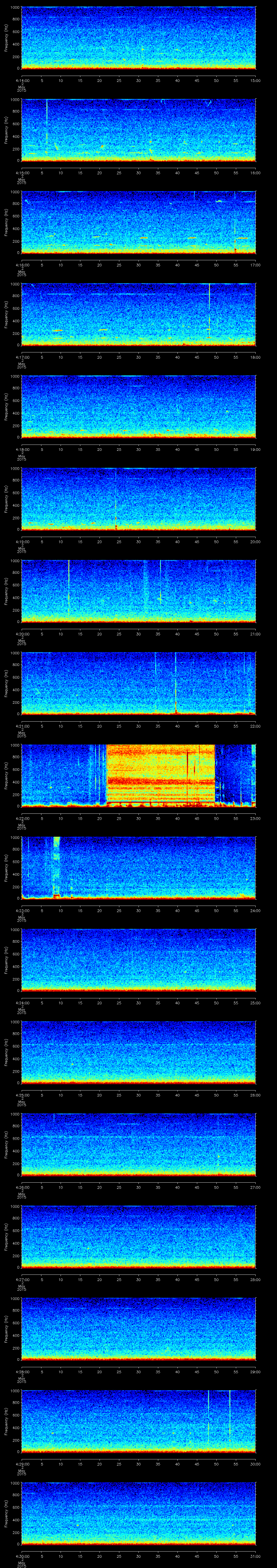Click the 4:27:00 start time label
277x1568 pixels.
[x=22, y=1279]
